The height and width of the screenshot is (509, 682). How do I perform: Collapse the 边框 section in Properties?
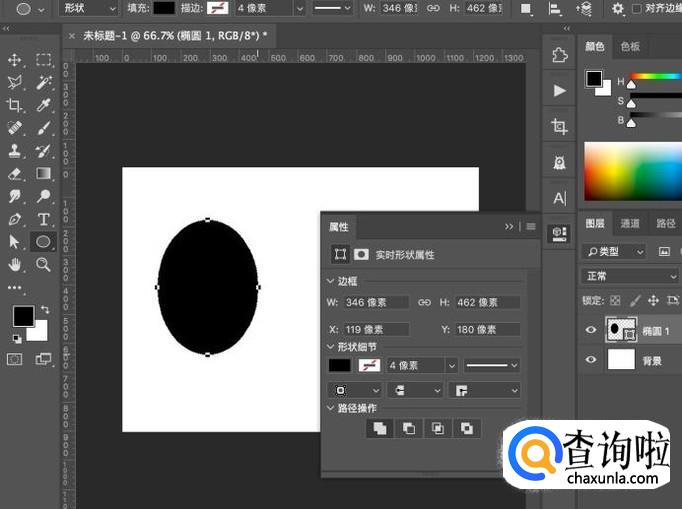331,282
